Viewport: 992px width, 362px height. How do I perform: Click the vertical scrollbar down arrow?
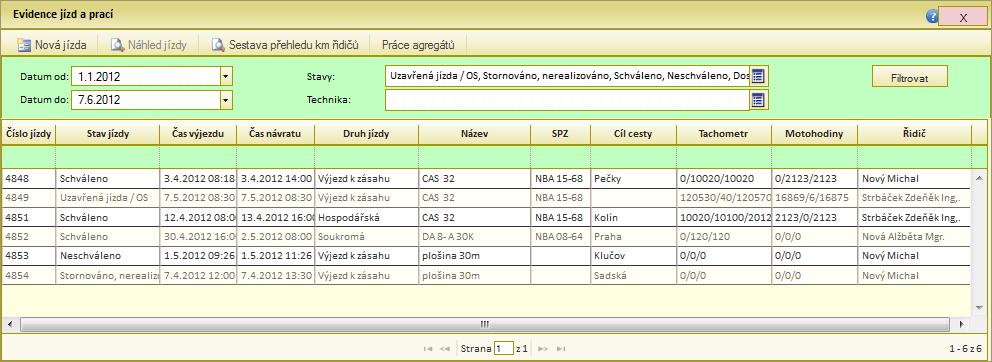point(980,307)
